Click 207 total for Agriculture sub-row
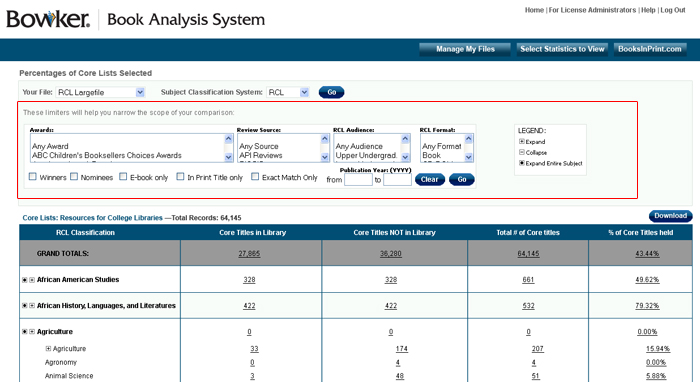Image resolution: width=700 pixels, height=382 pixels. (x=538, y=349)
